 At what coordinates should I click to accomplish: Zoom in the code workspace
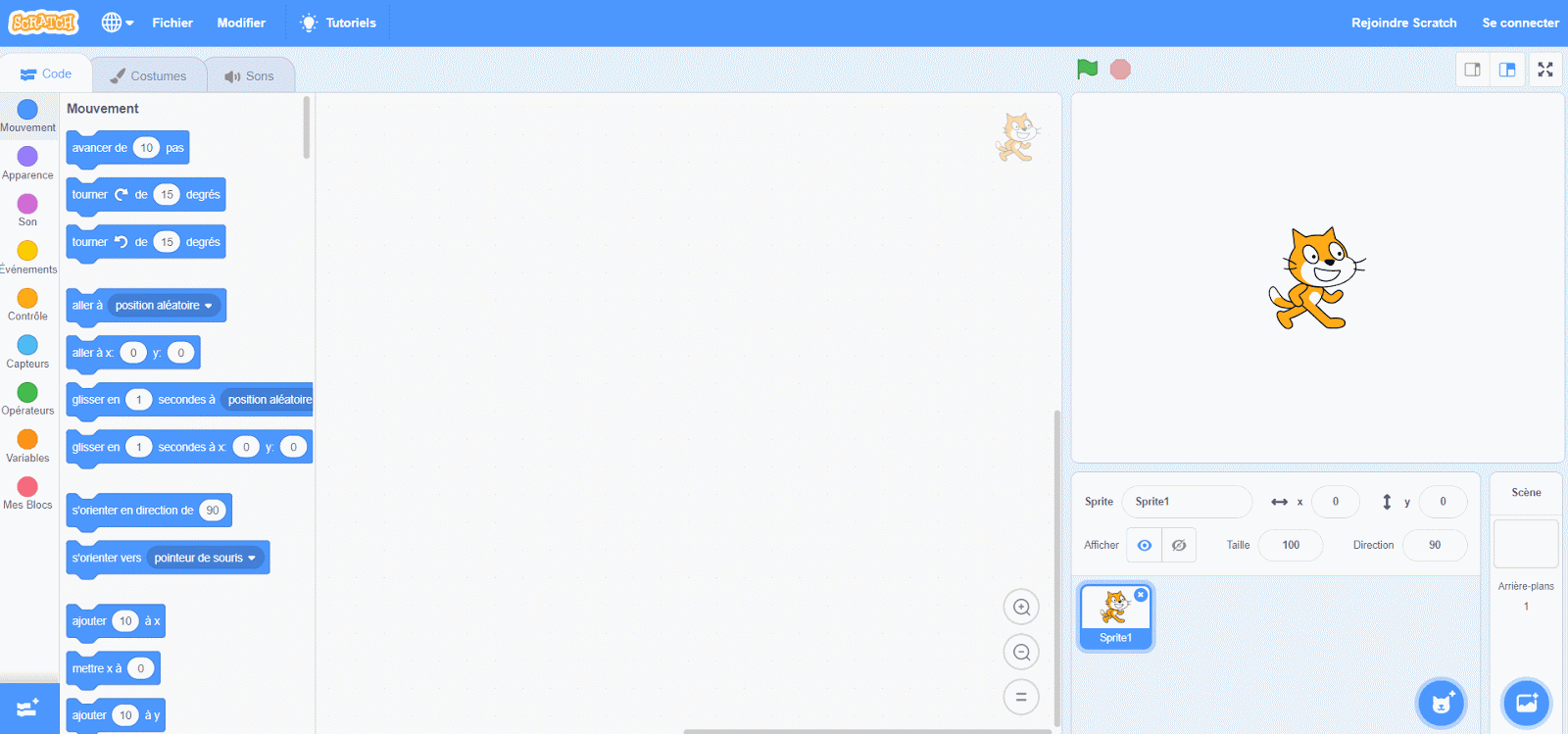pyautogui.click(x=1021, y=608)
